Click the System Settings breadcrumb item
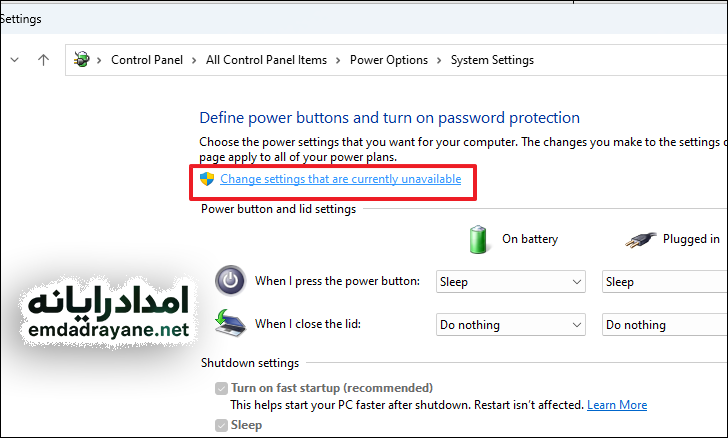This screenshot has width=728, height=438. click(x=492, y=60)
